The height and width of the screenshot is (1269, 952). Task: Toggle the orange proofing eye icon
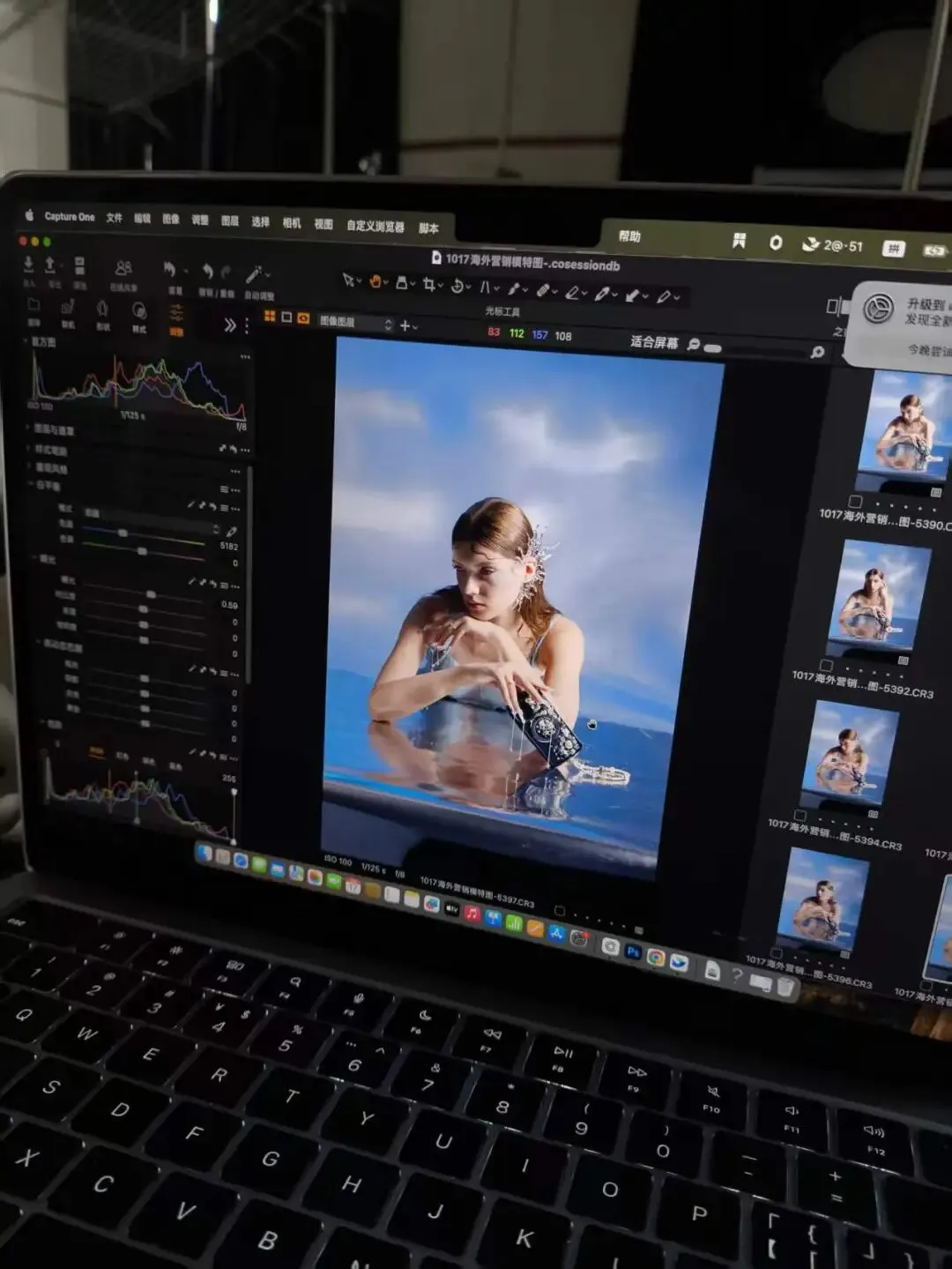[x=303, y=318]
